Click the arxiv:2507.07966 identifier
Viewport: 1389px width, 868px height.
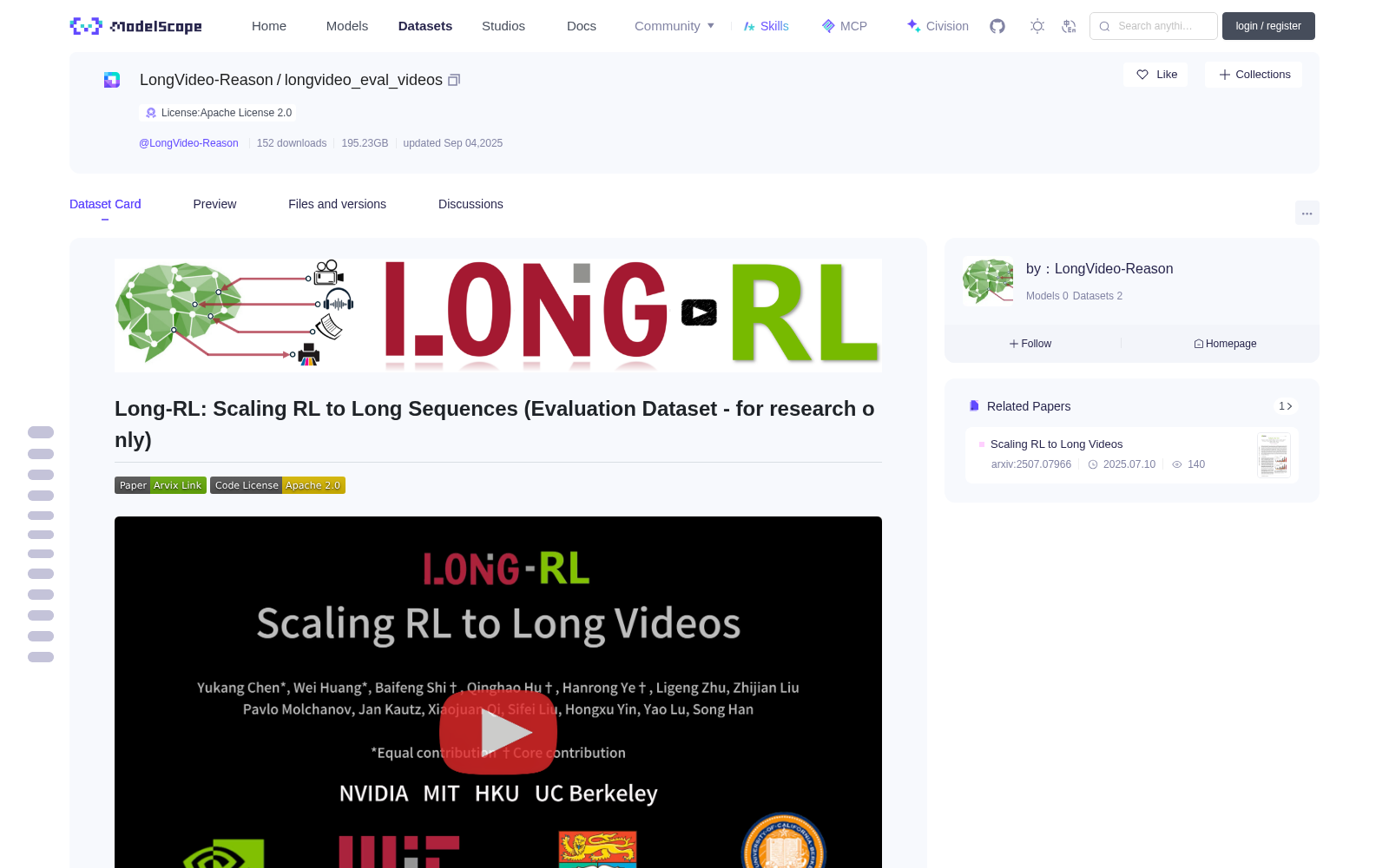click(x=1031, y=464)
